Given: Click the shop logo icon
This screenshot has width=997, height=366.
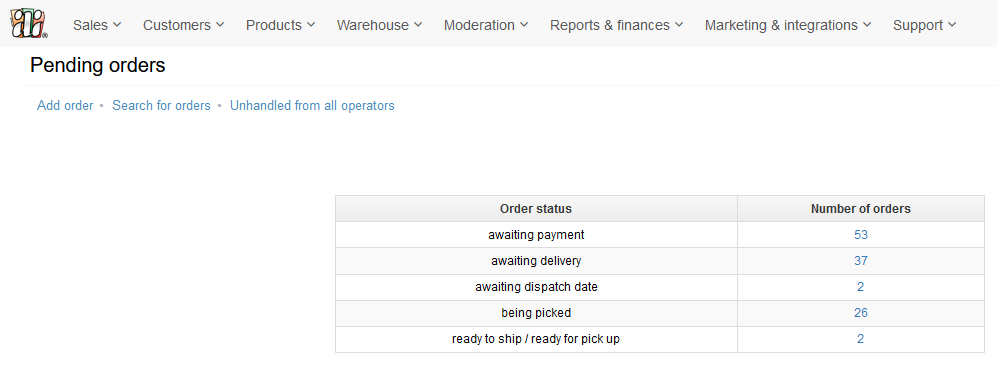Looking at the screenshot, I should pos(28,24).
